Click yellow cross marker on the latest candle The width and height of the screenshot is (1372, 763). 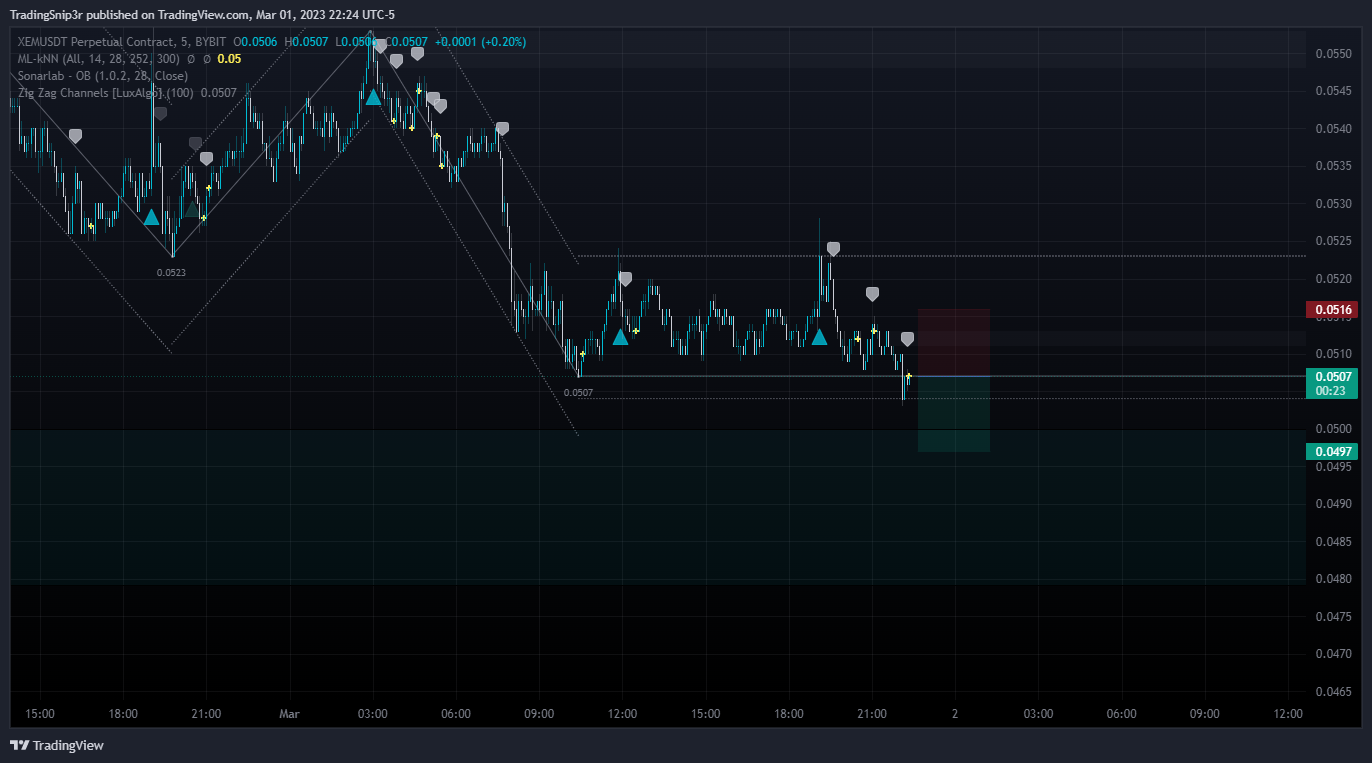click(909, 376)
